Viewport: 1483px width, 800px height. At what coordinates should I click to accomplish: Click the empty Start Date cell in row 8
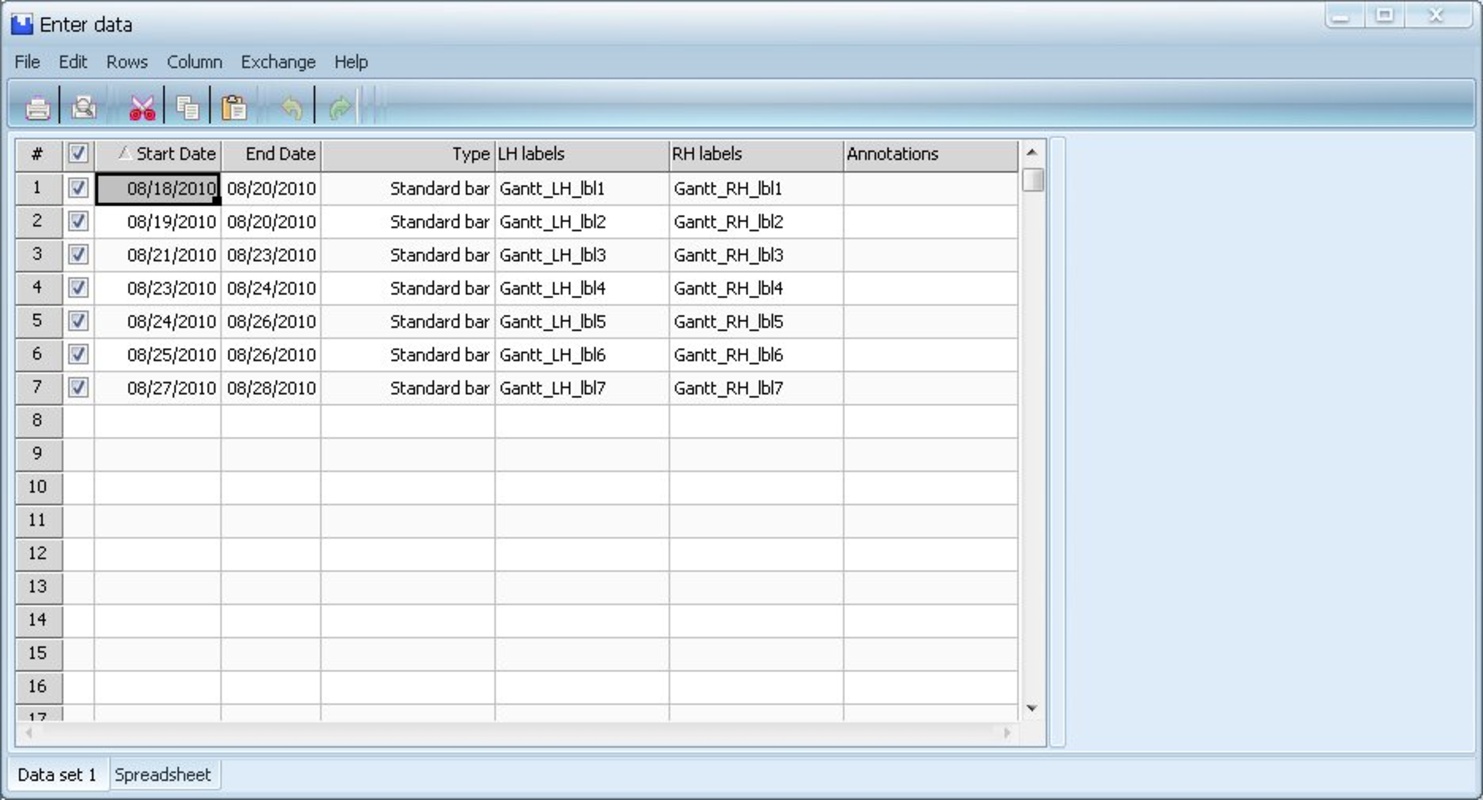tap(158, 420)
